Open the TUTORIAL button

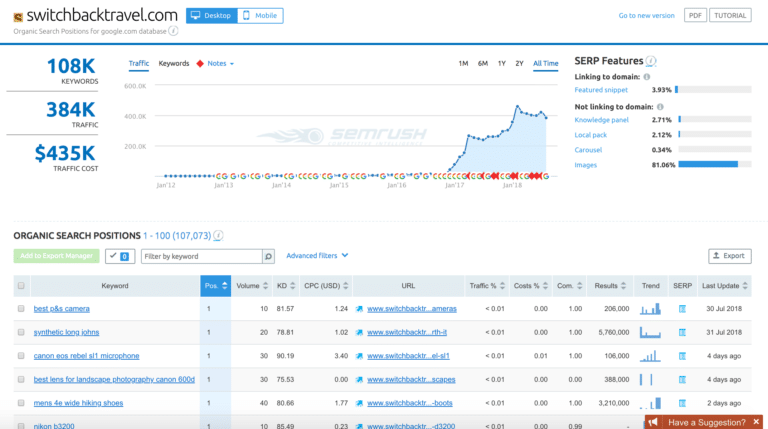(x=730, y=16)
